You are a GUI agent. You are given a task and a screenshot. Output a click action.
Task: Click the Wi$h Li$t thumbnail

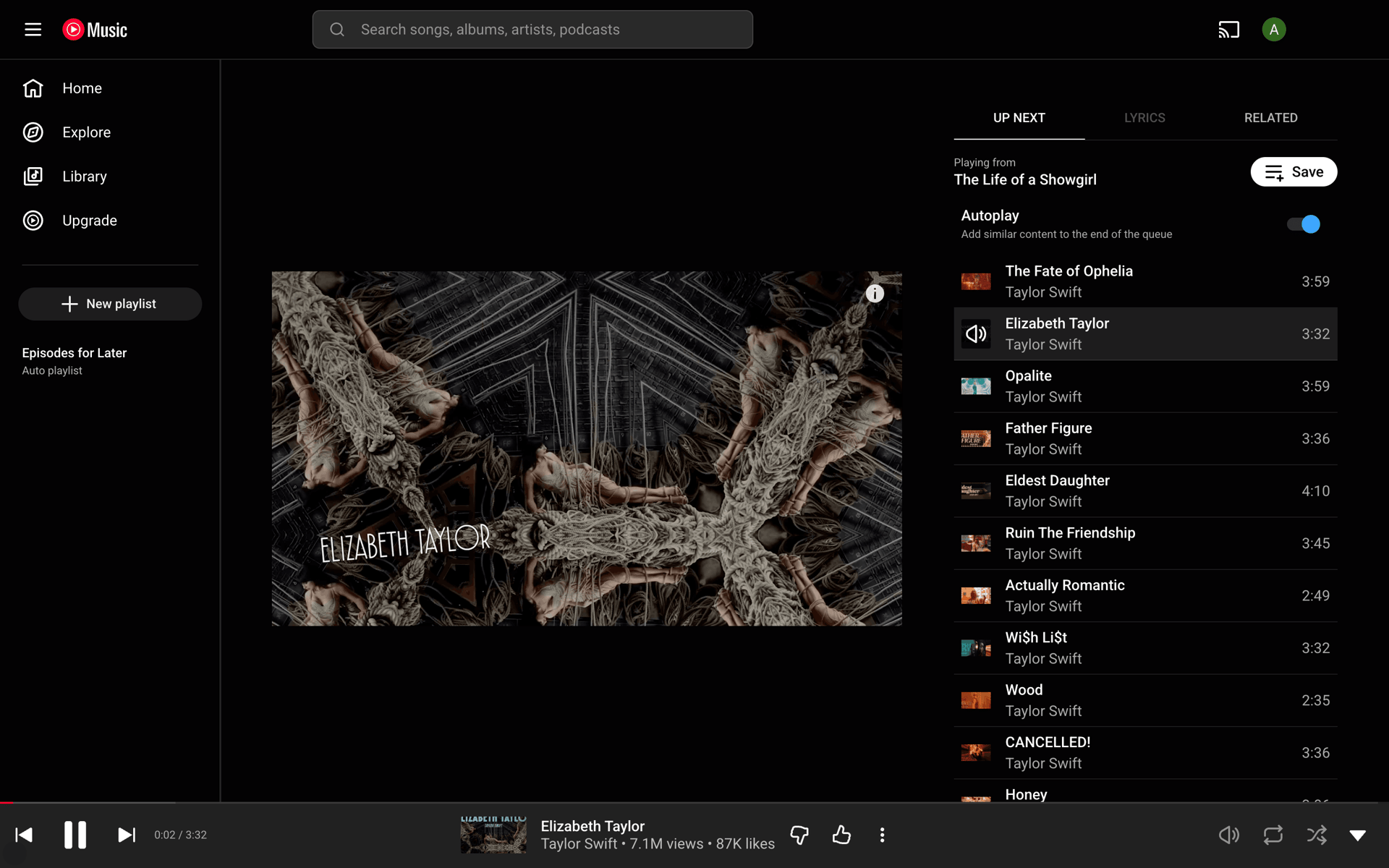click(976, 648)
